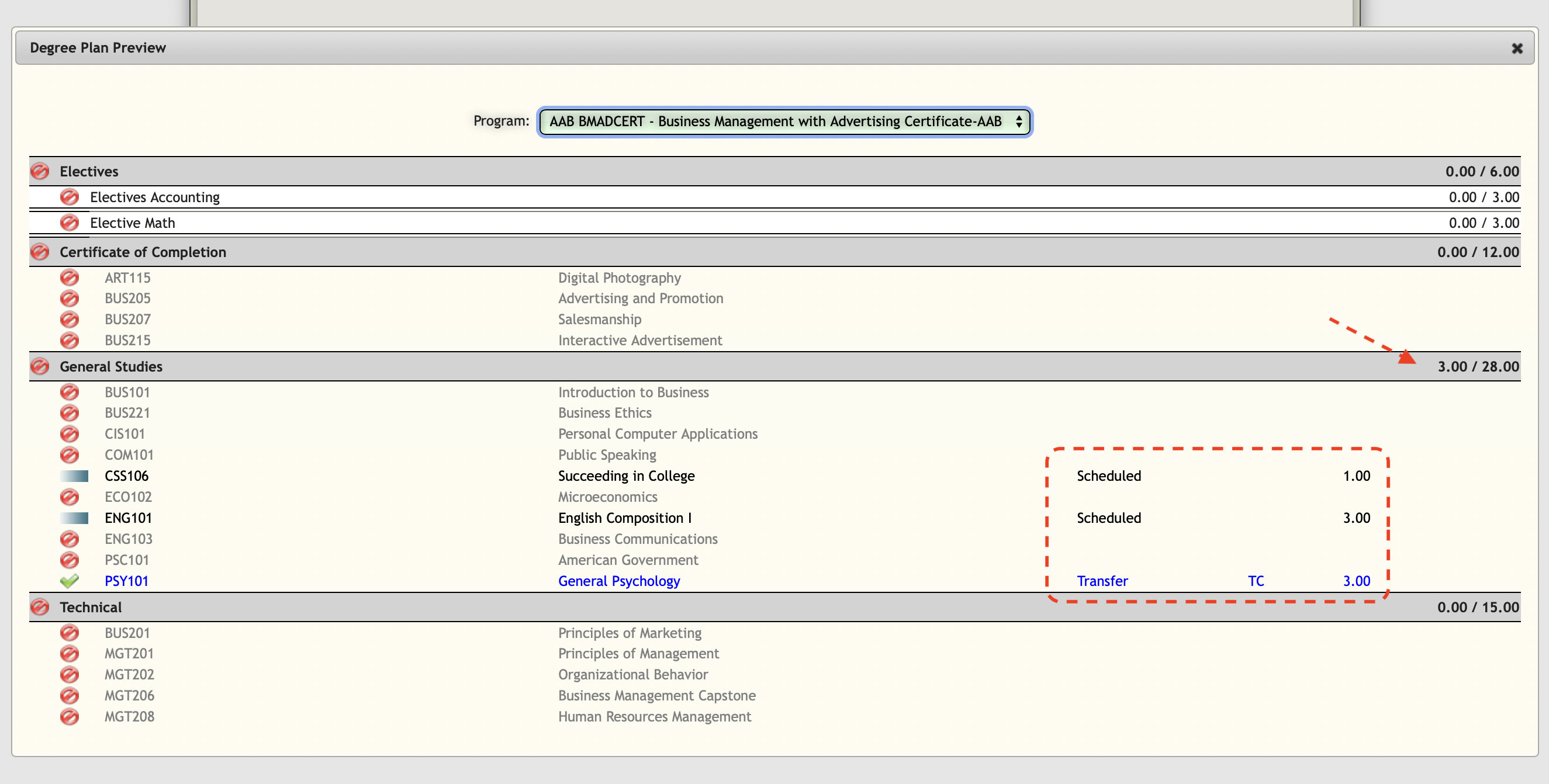Viewport: 1549px width, 784px height.
Task: Click the incomplete icon beside Technical header
Action: click(x=40, y=607)
